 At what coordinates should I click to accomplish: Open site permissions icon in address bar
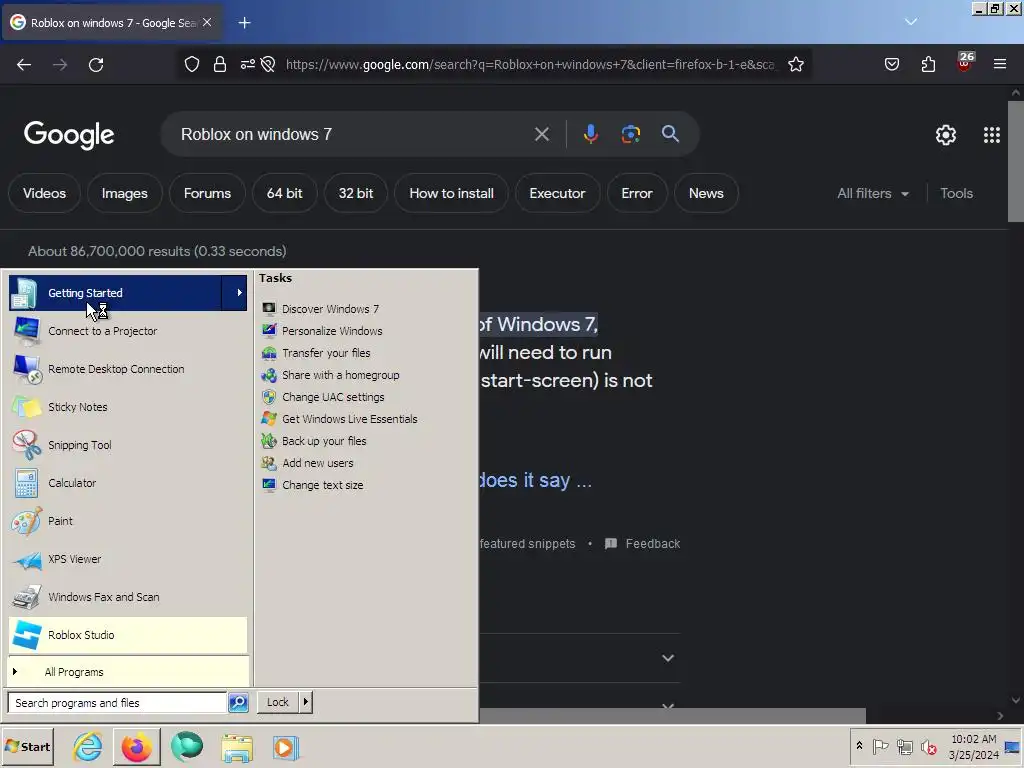pos(248,64)
